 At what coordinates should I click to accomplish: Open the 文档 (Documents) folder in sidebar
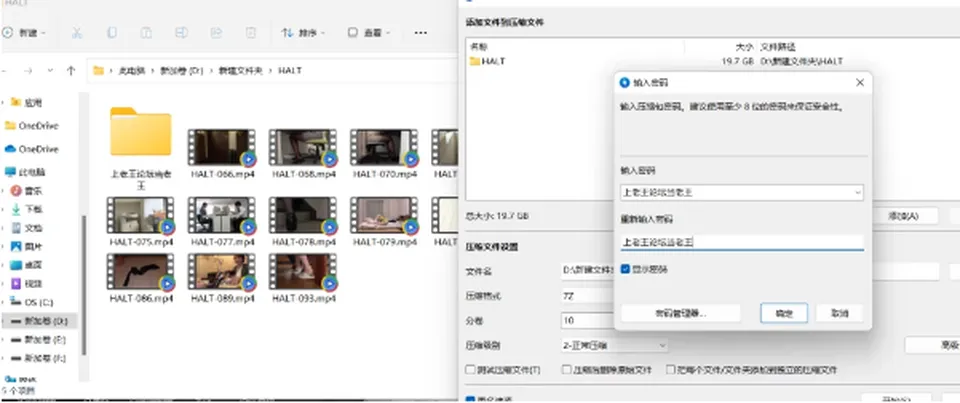pos(28,228)
